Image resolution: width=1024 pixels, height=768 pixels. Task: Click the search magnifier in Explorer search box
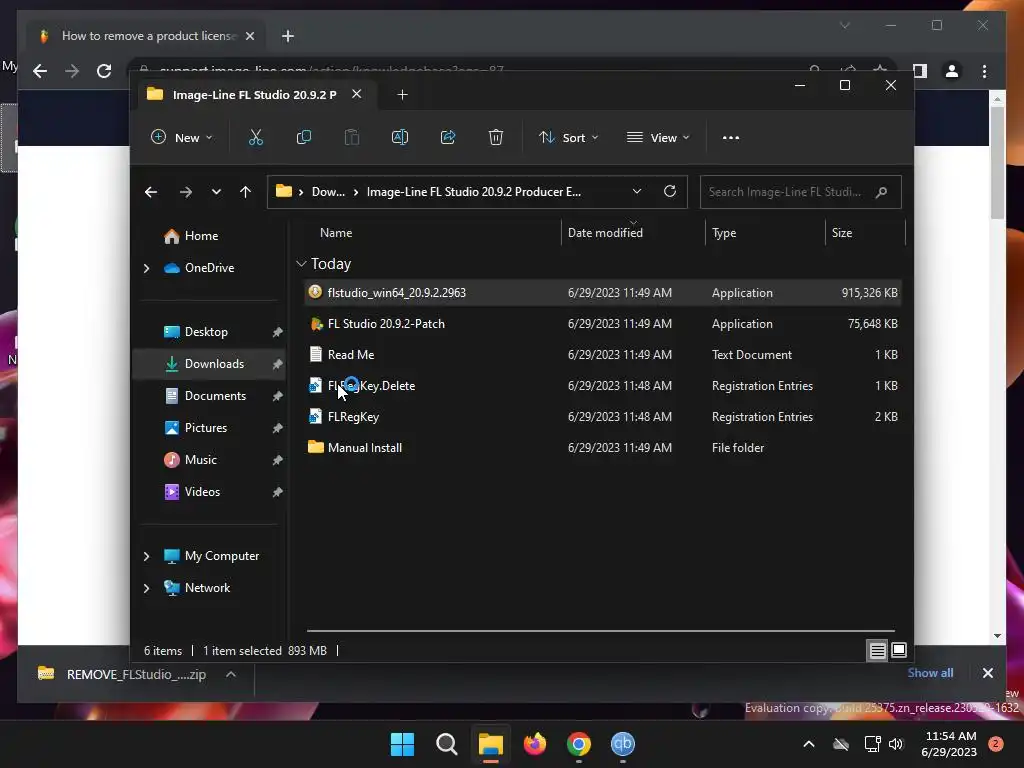(881, 192)
